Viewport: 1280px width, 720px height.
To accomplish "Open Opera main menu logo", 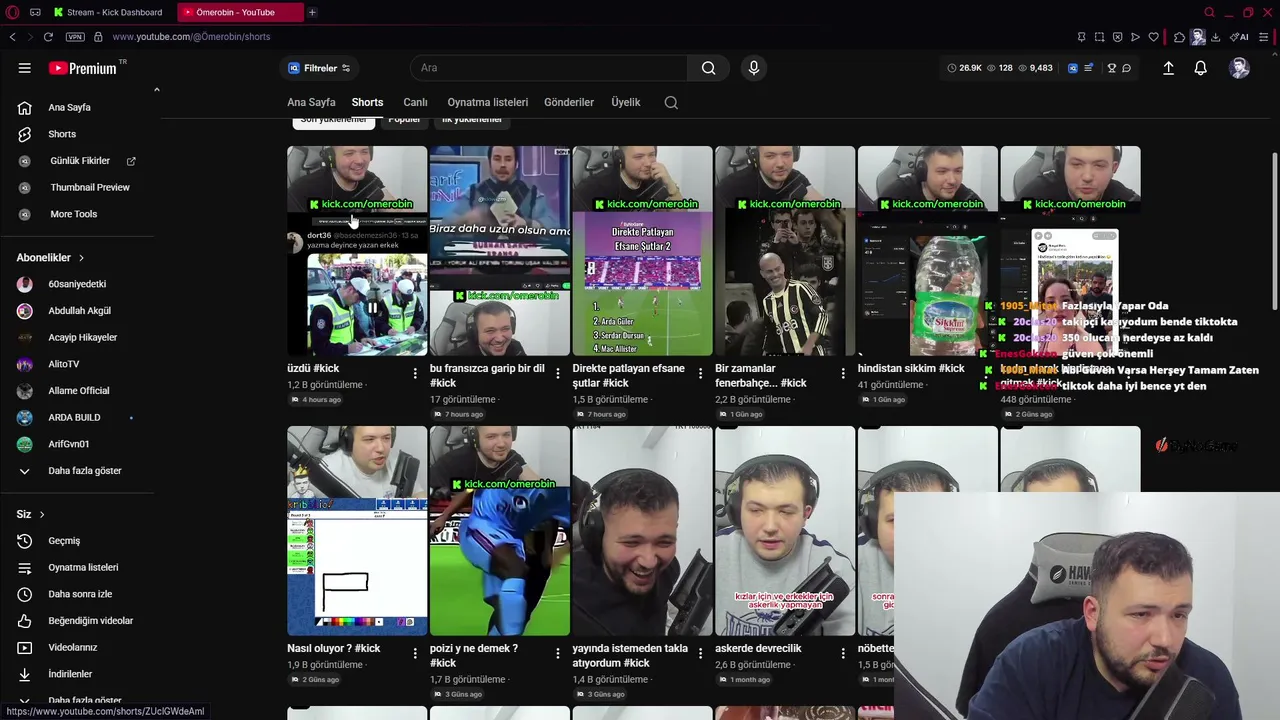I will [x=13, y=12].
